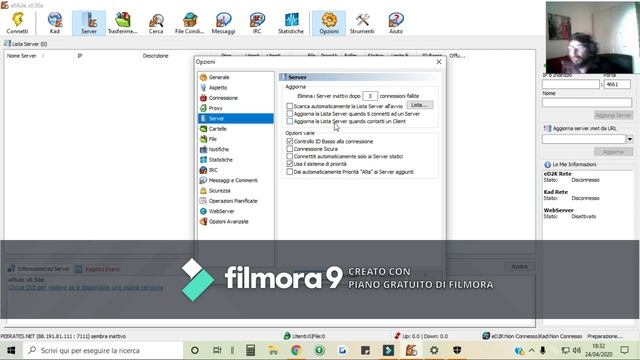Open the Kad network toolbar icon

click(55, 23)
